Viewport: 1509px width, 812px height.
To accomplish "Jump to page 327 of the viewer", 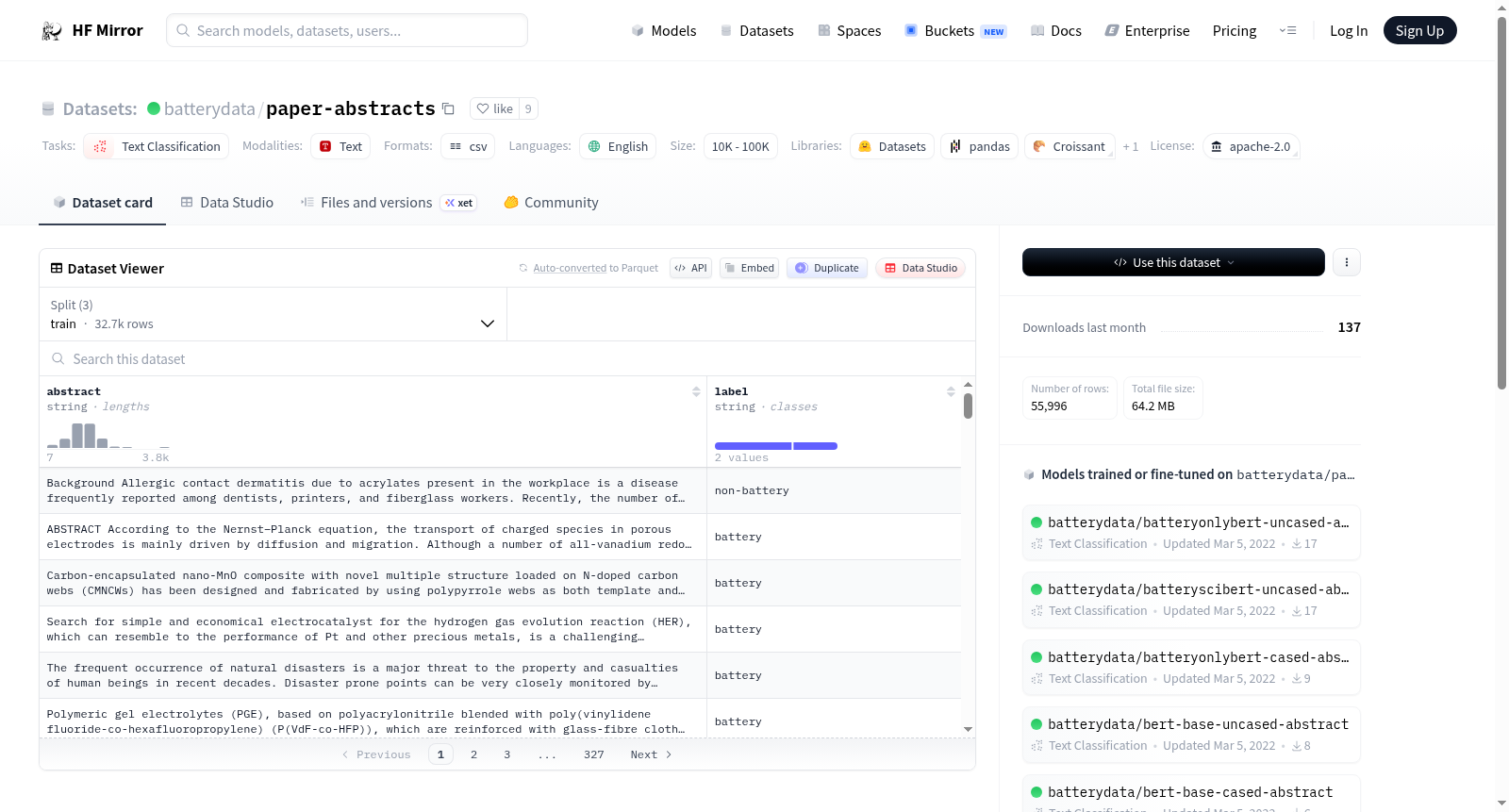I will pyautogui.click(x=593, y=754).
